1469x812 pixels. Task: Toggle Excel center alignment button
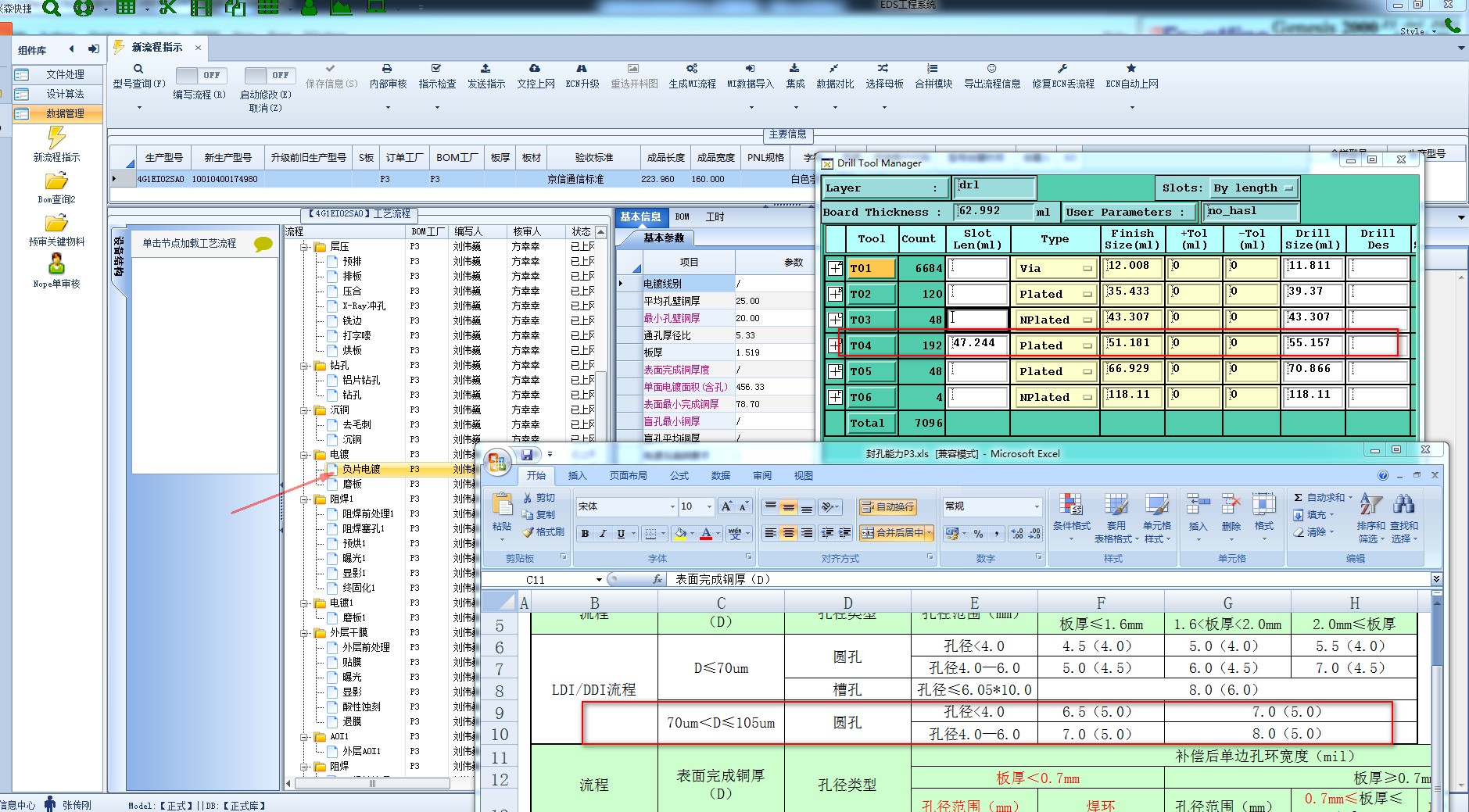pos(789,533)
